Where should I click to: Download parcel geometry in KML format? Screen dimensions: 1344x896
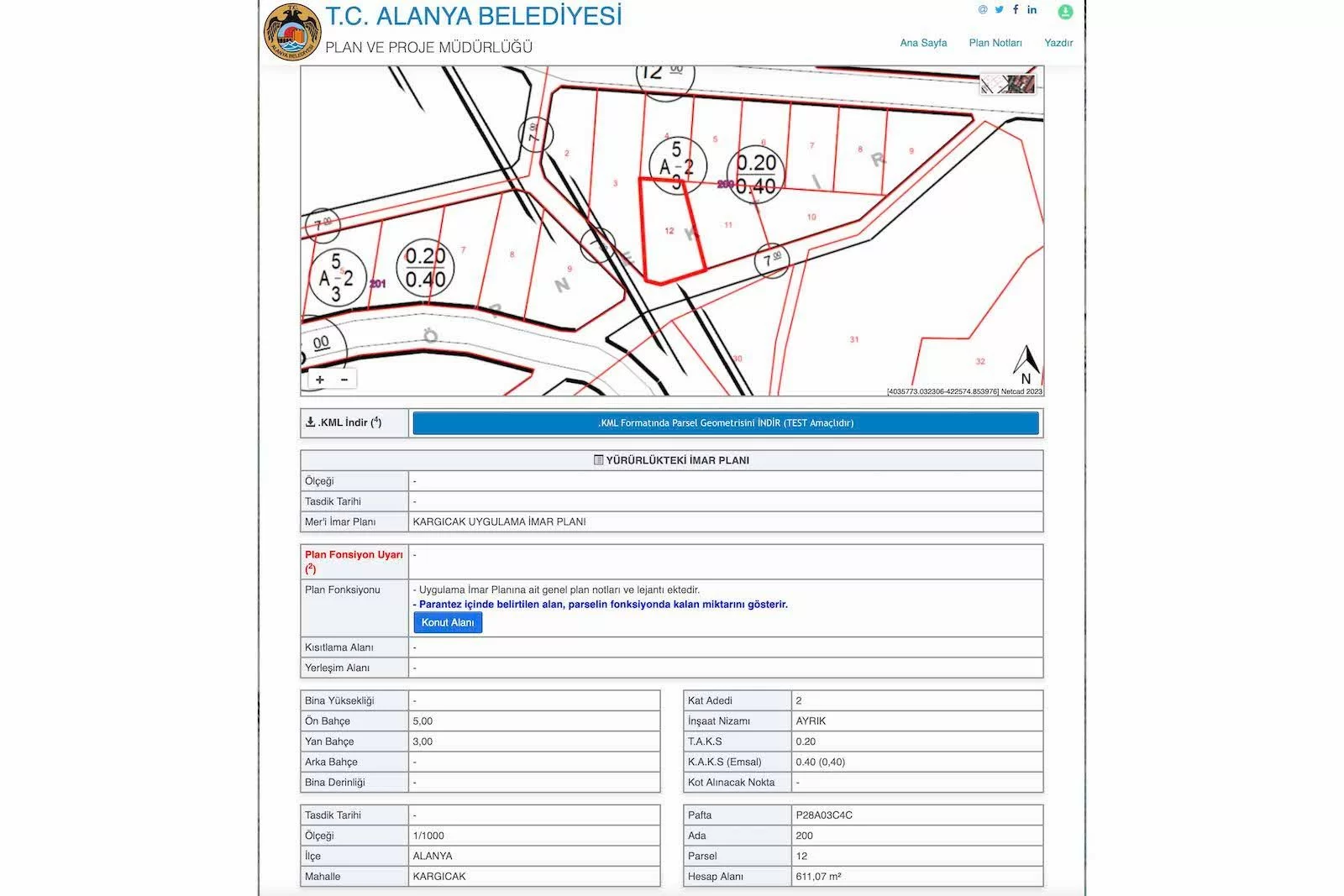[x=726, y=423]
